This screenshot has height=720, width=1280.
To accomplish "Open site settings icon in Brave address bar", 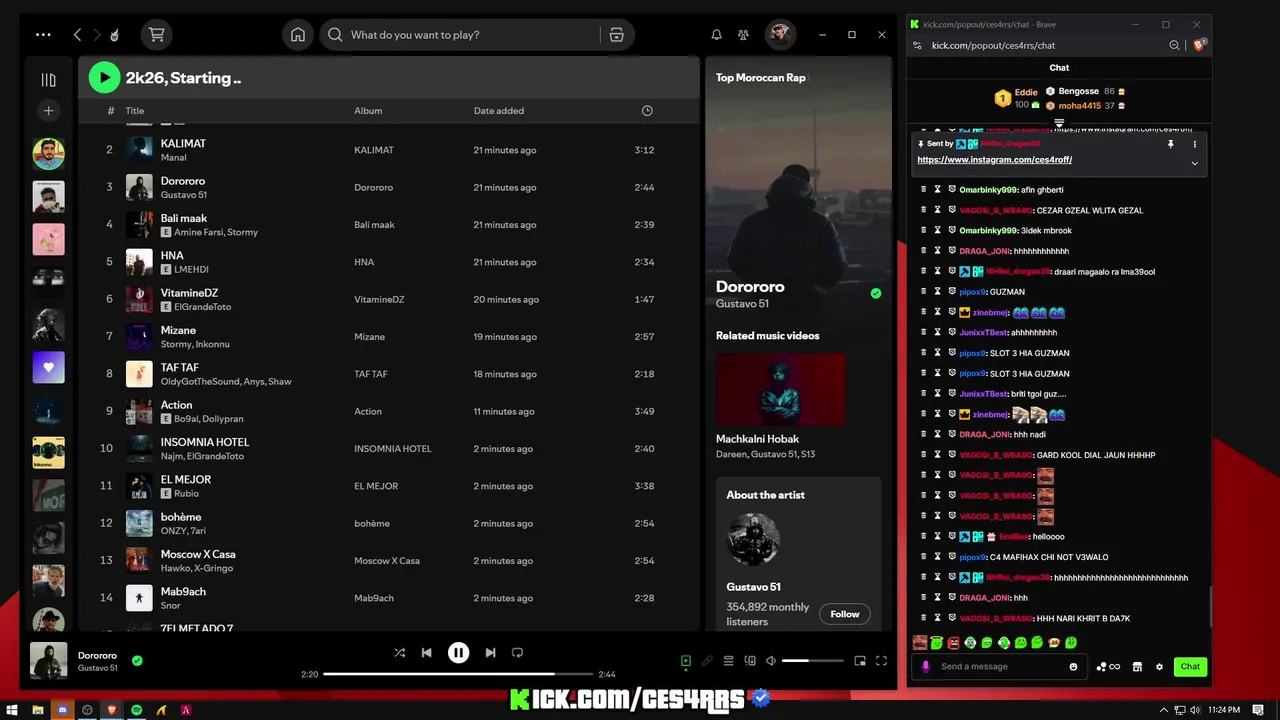I will coord(918,45).
